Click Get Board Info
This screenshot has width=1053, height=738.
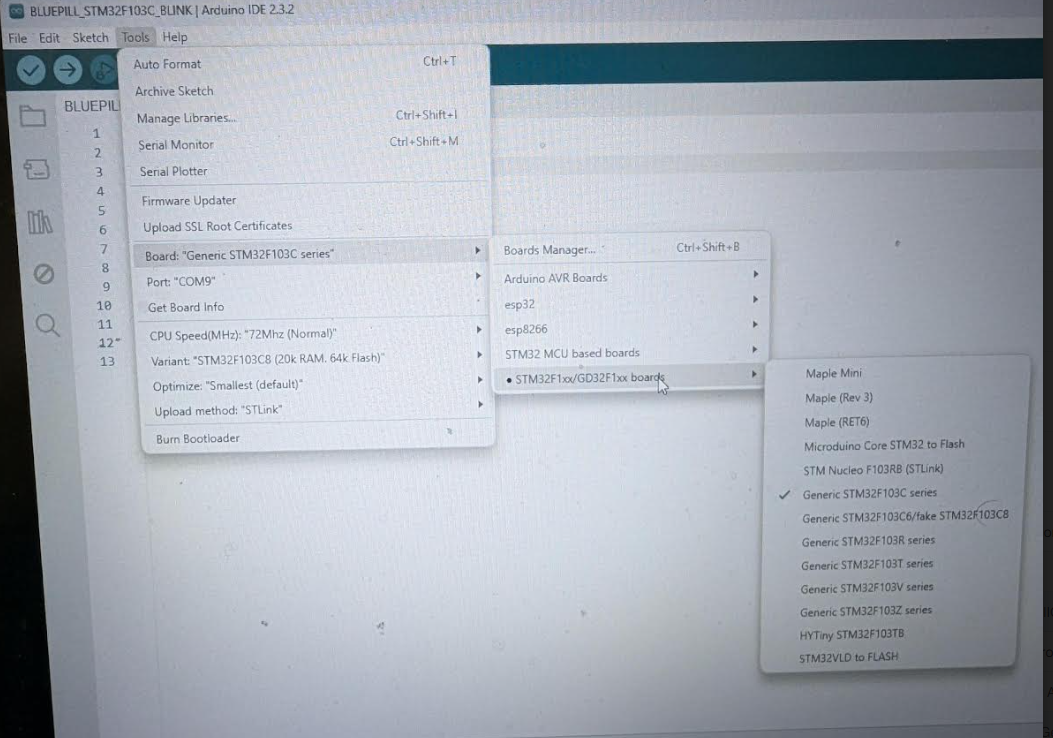(313, 307)
